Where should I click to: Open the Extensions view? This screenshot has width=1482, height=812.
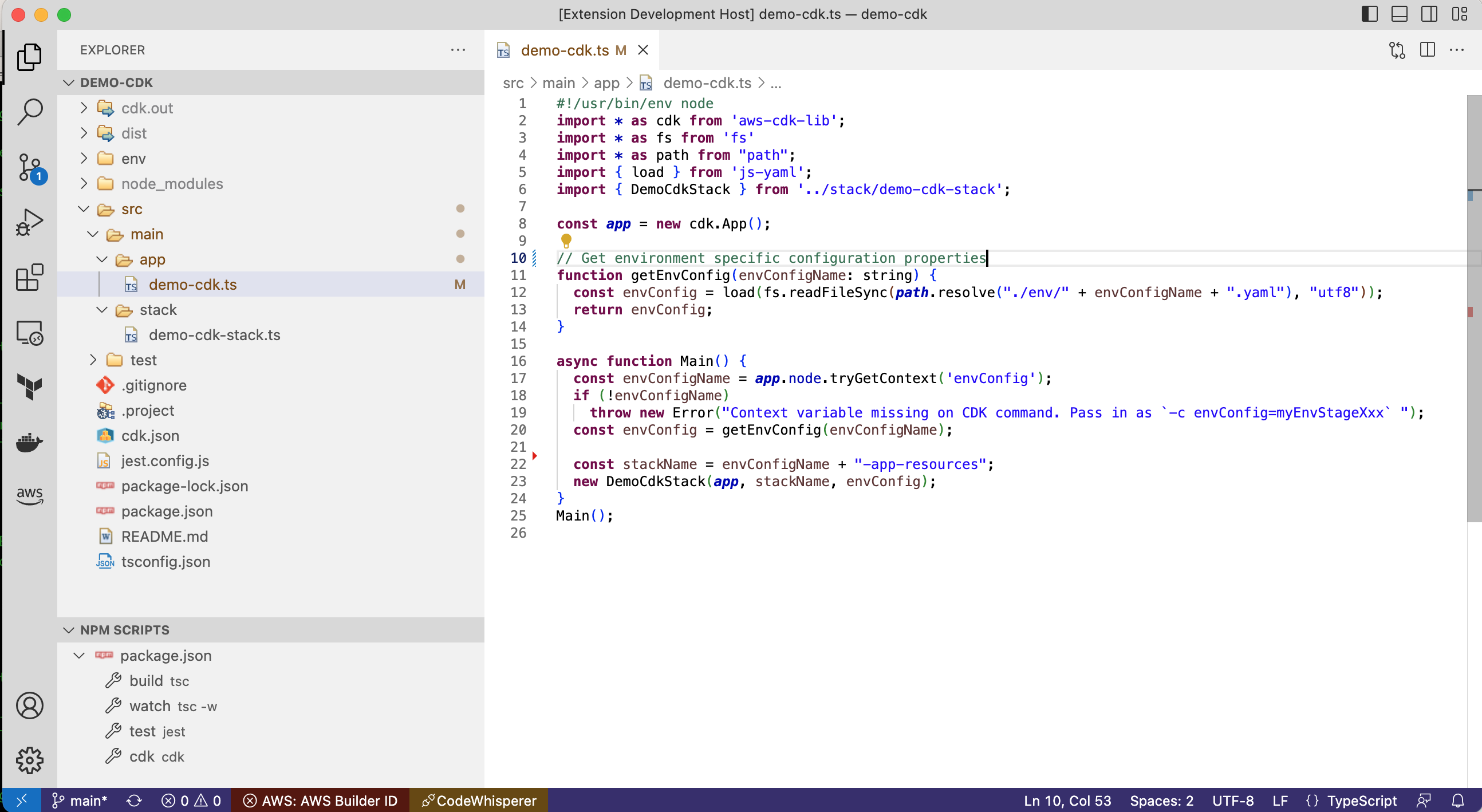[x=30, y=277]
